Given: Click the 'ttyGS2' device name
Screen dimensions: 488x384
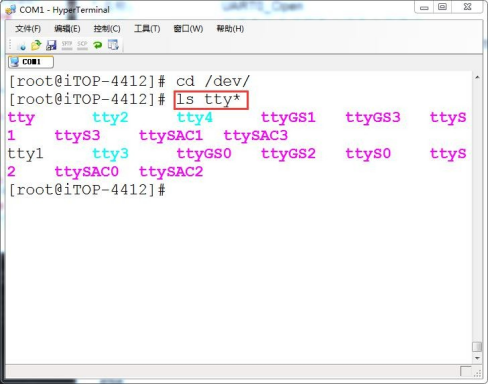Looking at the screenshot, I should point(288,154).
